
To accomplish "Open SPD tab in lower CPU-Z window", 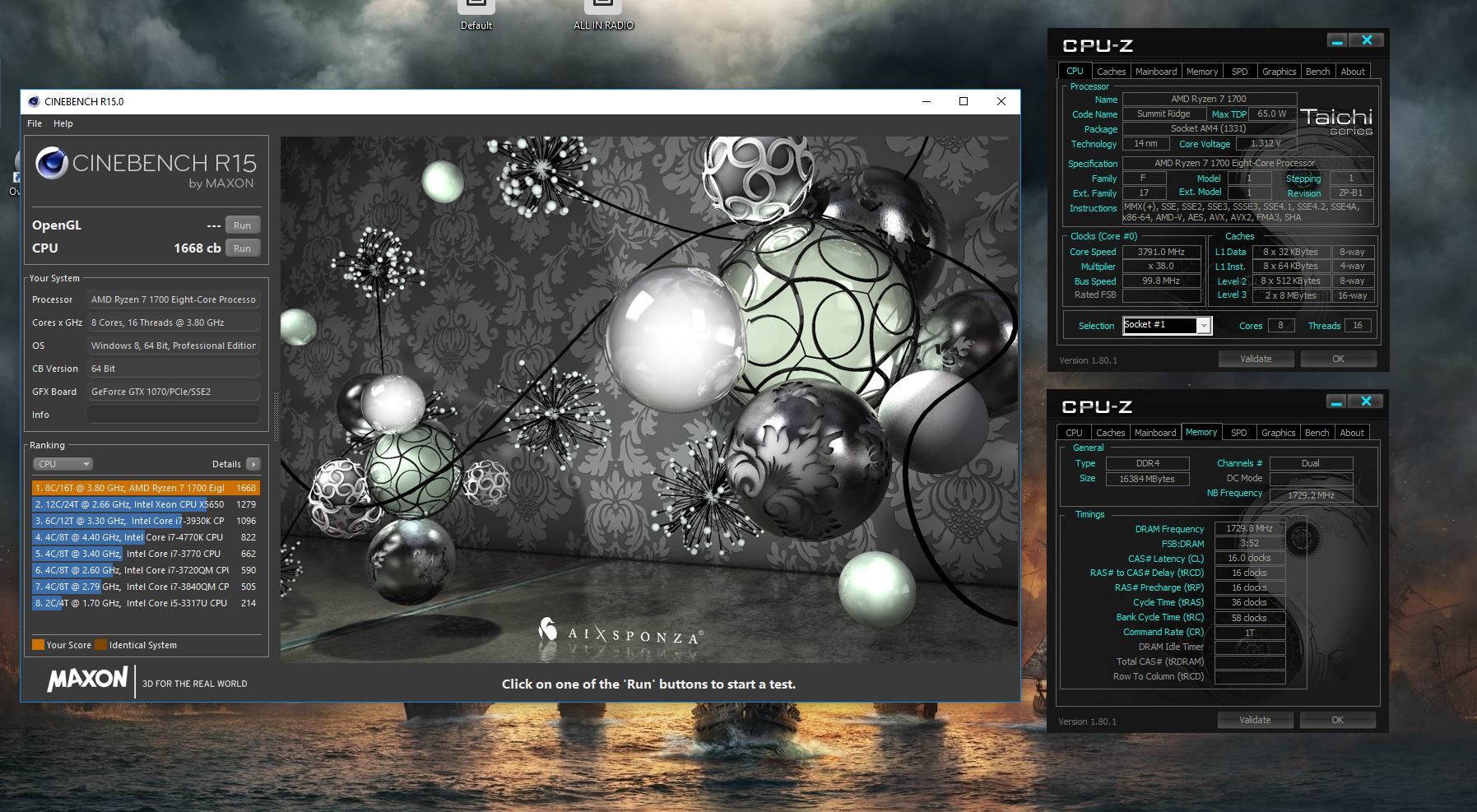I will (1238, 433).
